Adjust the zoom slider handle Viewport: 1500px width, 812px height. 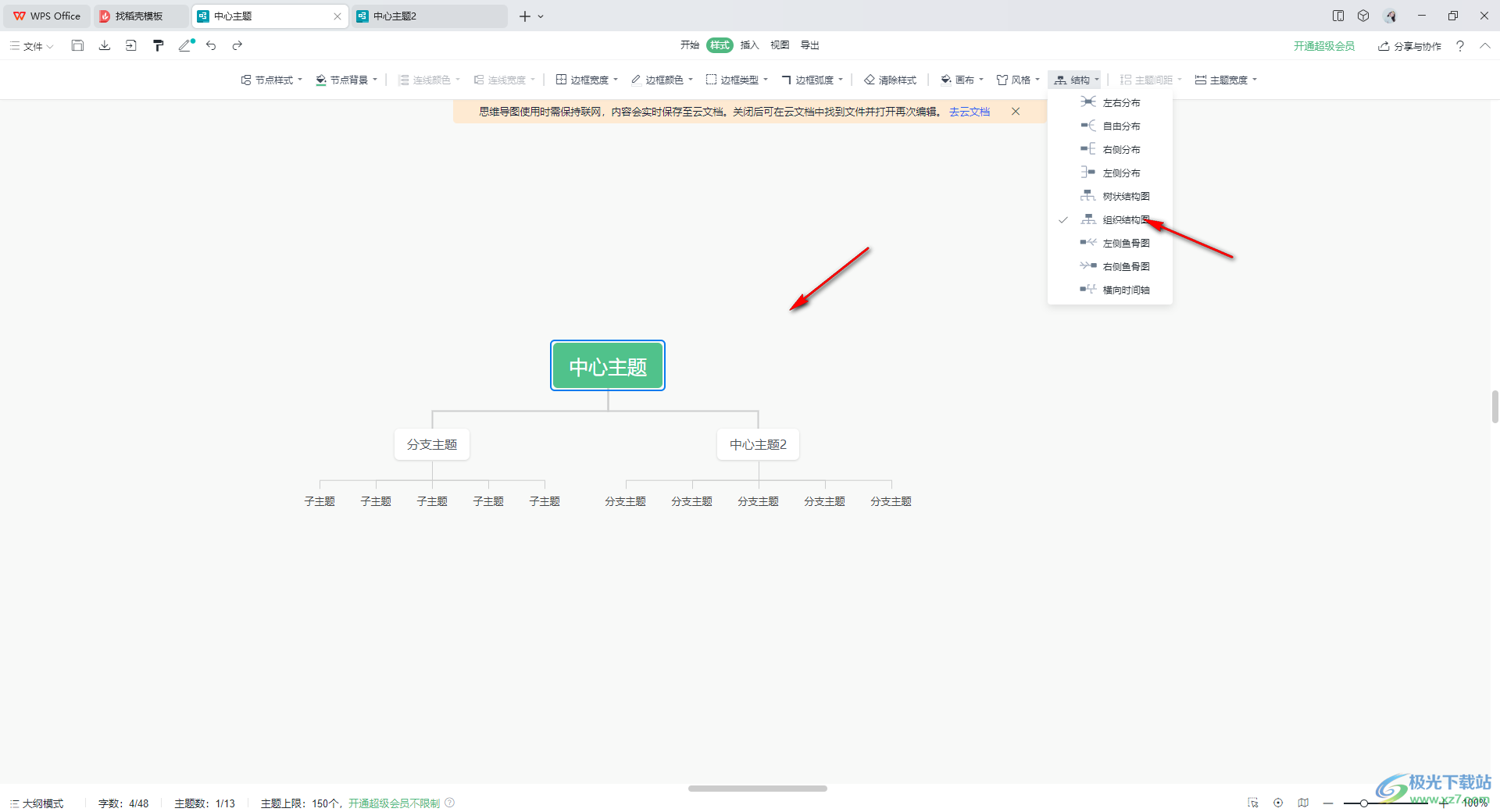(x=1363, y=803)
